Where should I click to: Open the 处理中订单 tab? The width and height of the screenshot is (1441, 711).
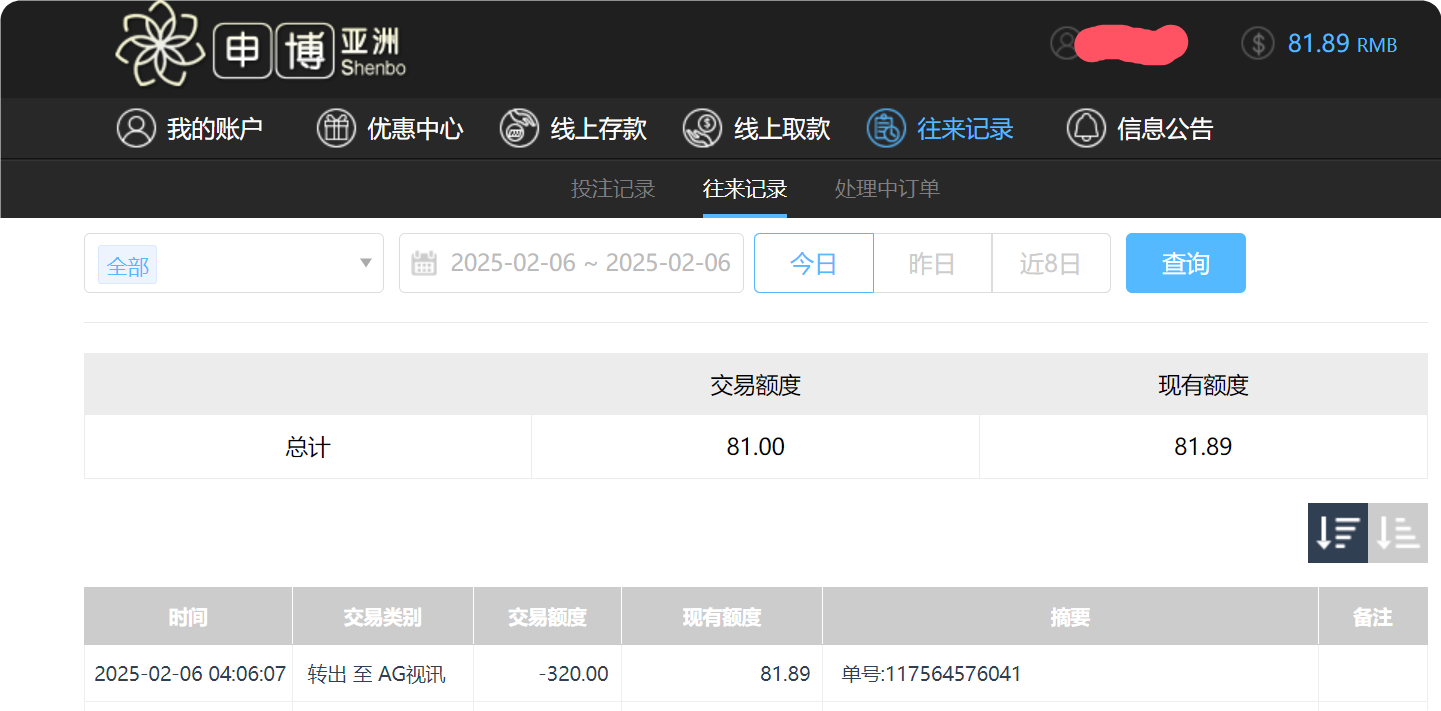coord(886,189)
